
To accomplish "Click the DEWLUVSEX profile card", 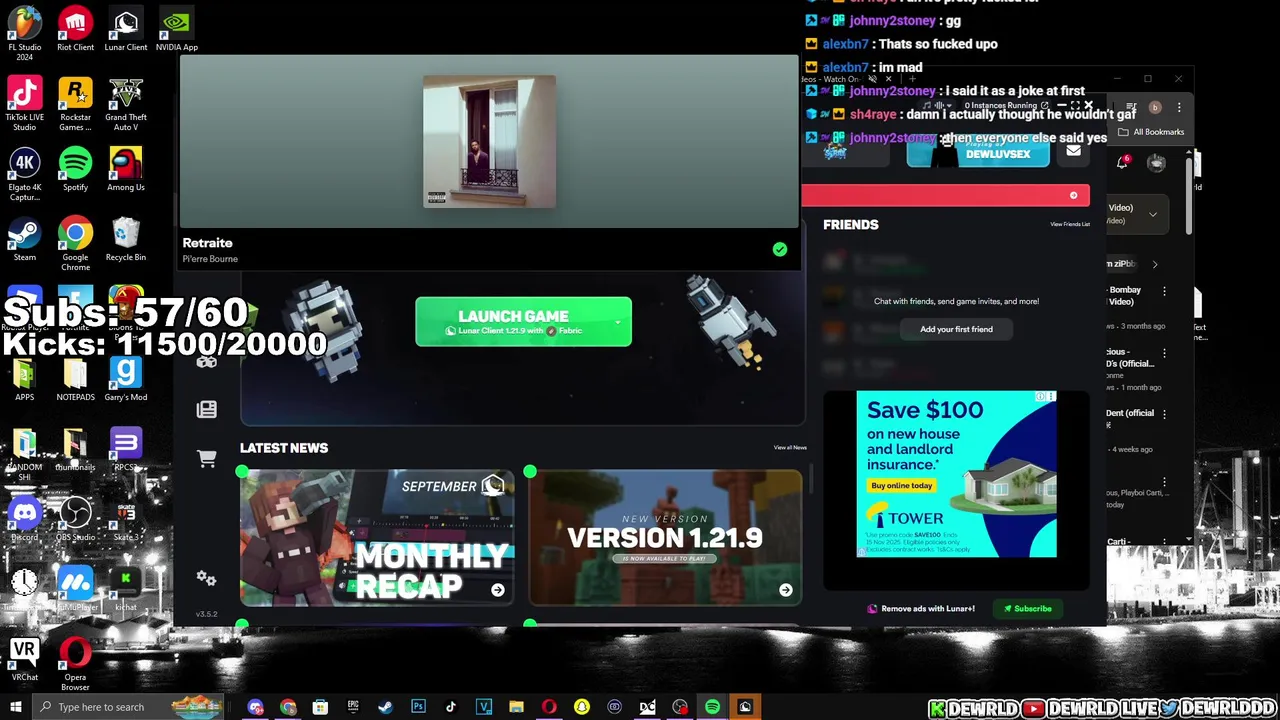I will coord(978,152).
